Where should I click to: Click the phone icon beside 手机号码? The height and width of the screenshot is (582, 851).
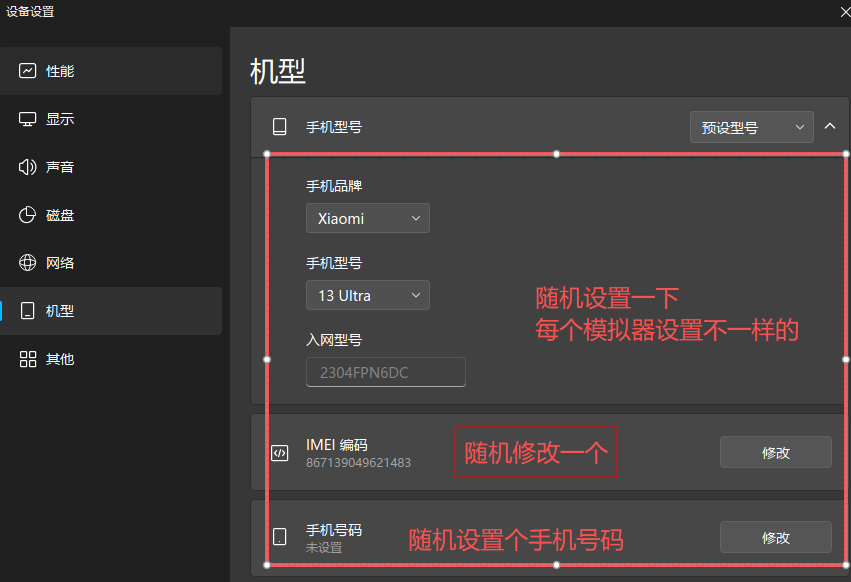(x=280, y=537)
